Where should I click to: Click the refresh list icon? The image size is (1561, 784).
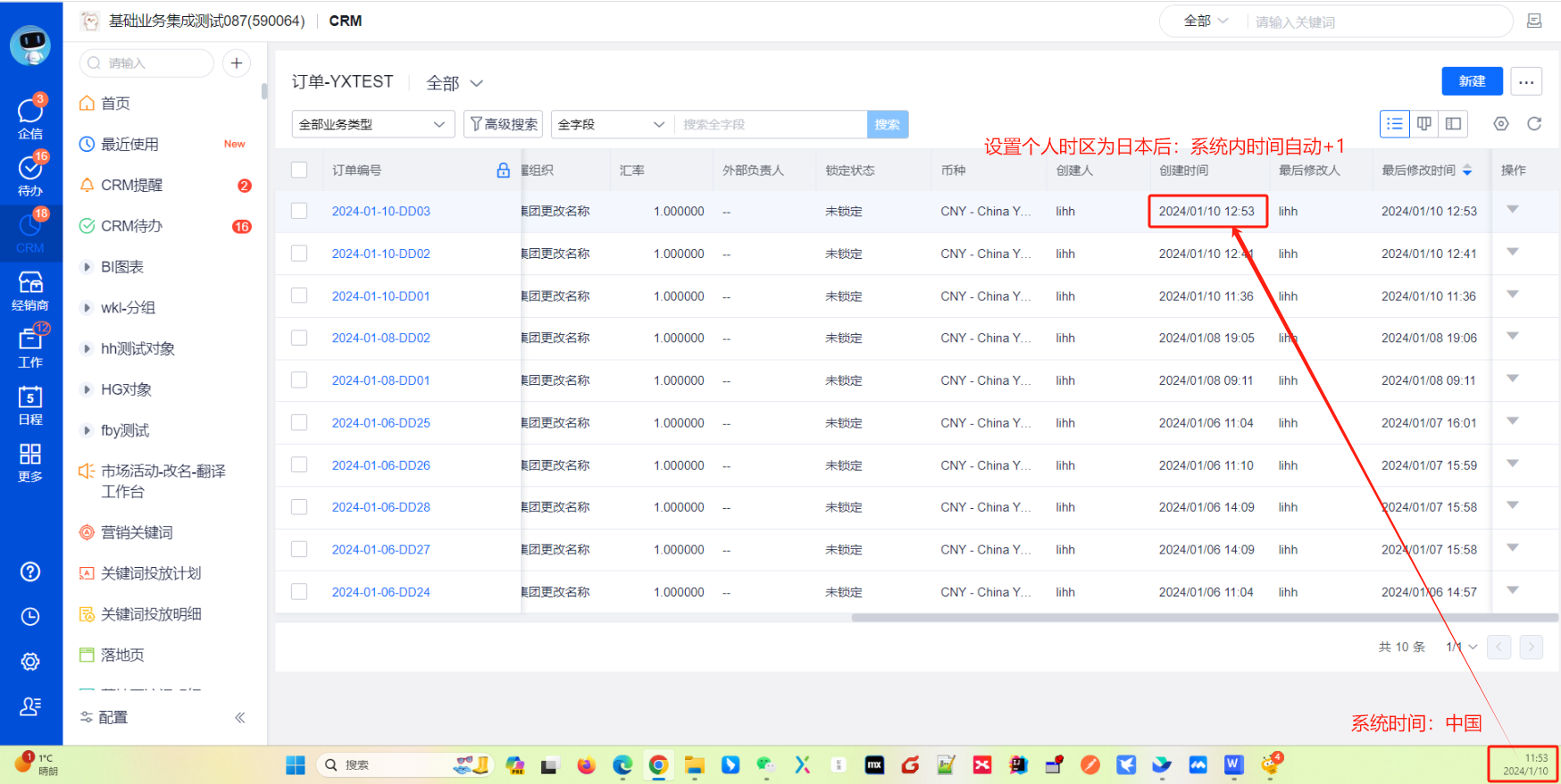coord(1534,124)
